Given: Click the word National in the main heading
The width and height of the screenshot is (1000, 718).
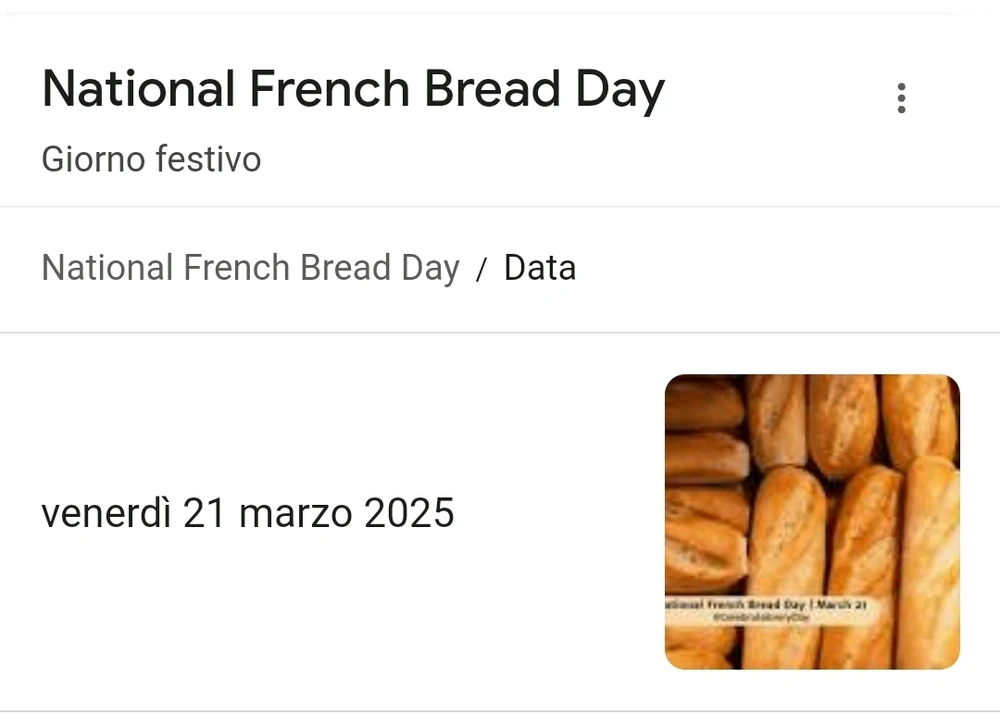Looking at the screenshot, I should click(x=137, y=90).
